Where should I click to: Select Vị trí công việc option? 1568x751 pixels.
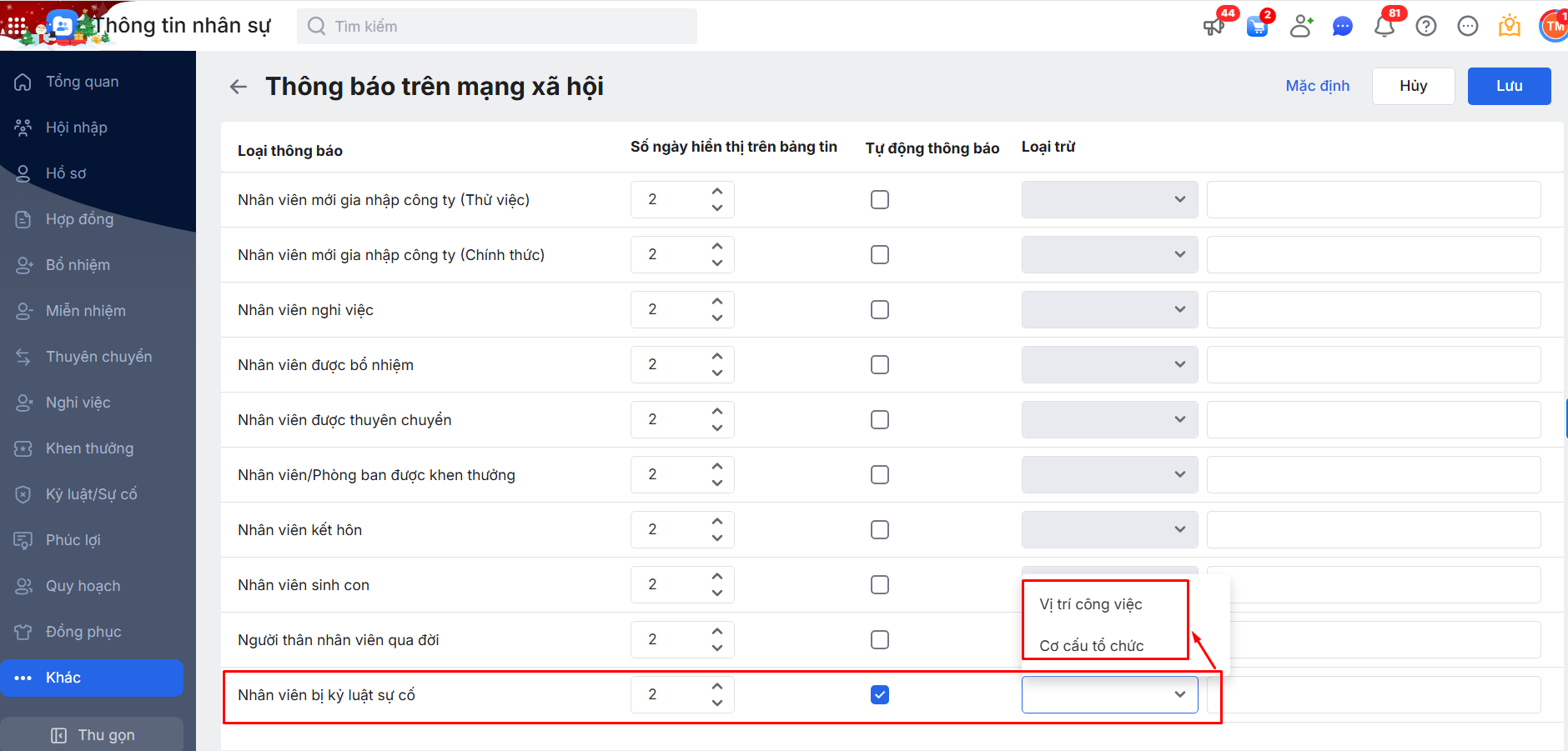tap(1091, 604)
